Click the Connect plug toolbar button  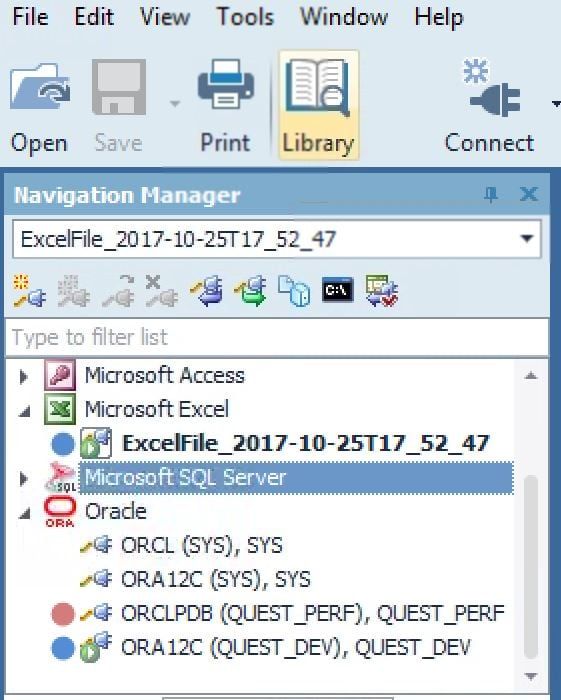[489, 107]
